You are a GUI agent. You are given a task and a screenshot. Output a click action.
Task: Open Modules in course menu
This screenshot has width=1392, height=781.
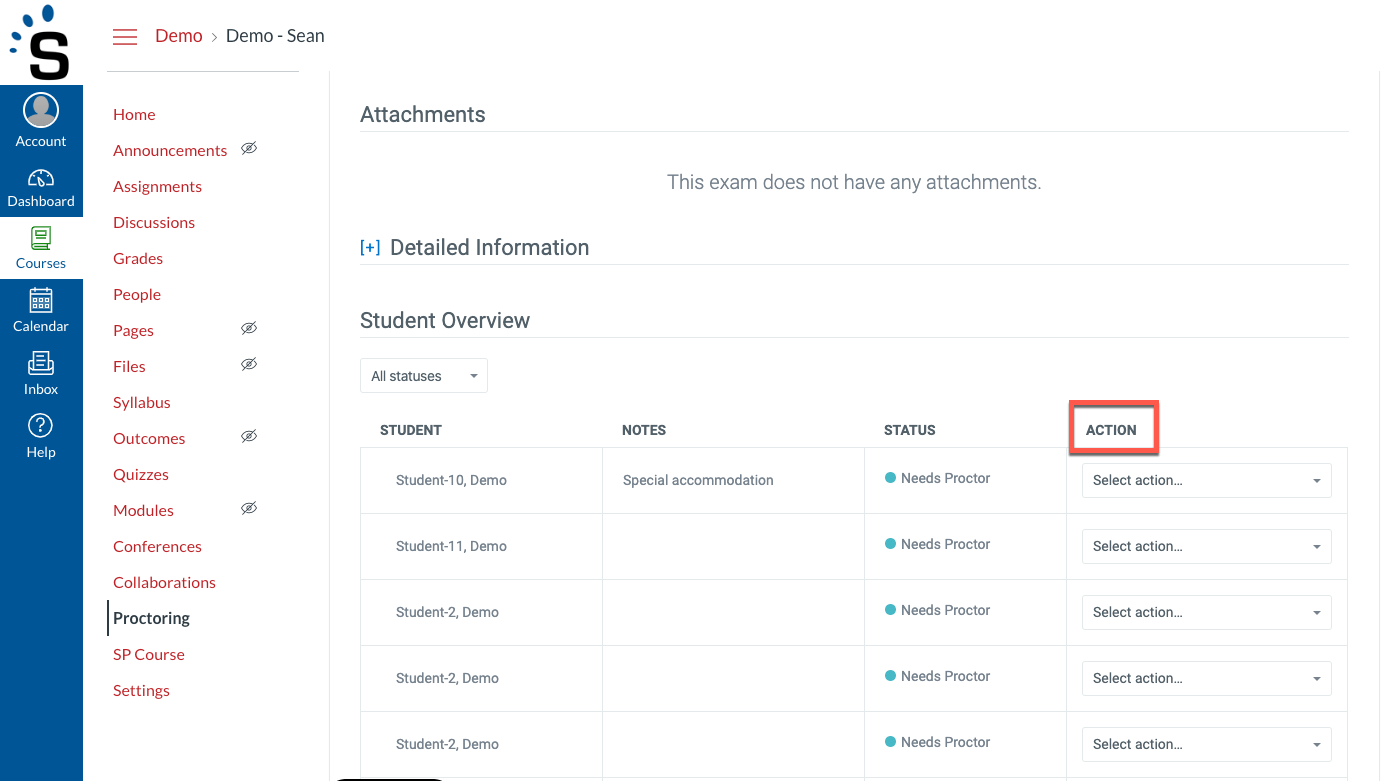coord(143,511)
